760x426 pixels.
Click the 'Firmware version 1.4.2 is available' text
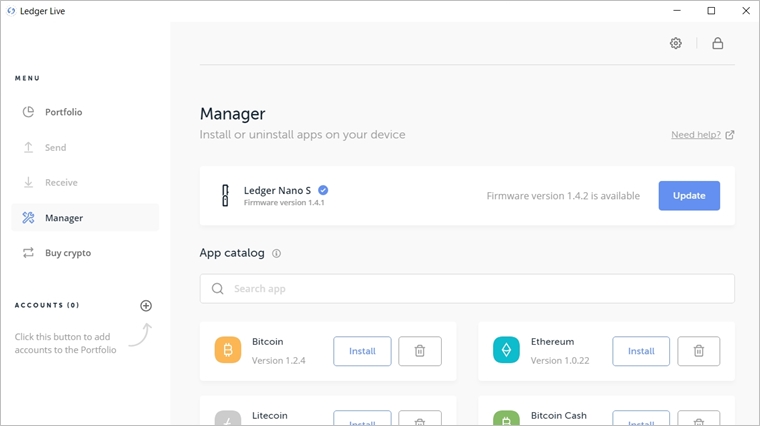pyautogui.click(x=563, y=196)
